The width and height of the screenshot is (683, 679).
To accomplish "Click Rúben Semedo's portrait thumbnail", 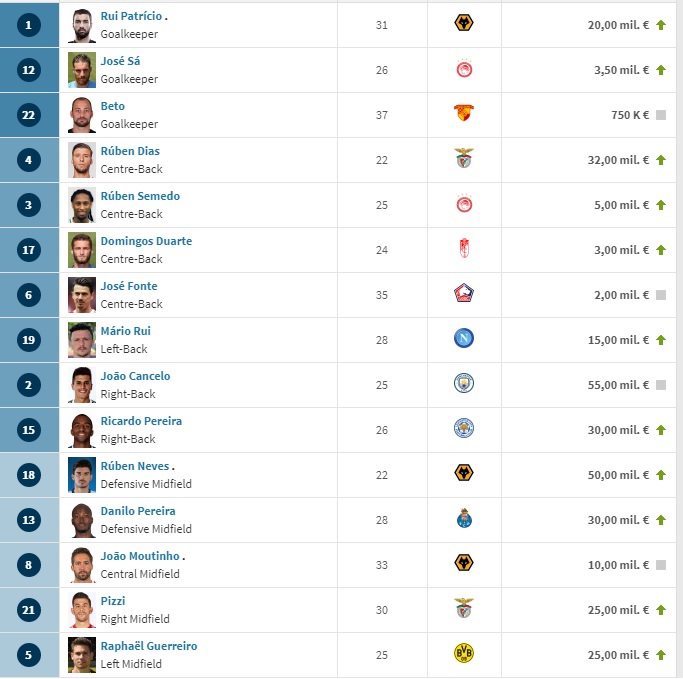I will pyautogui.click(x=82, y=205).
